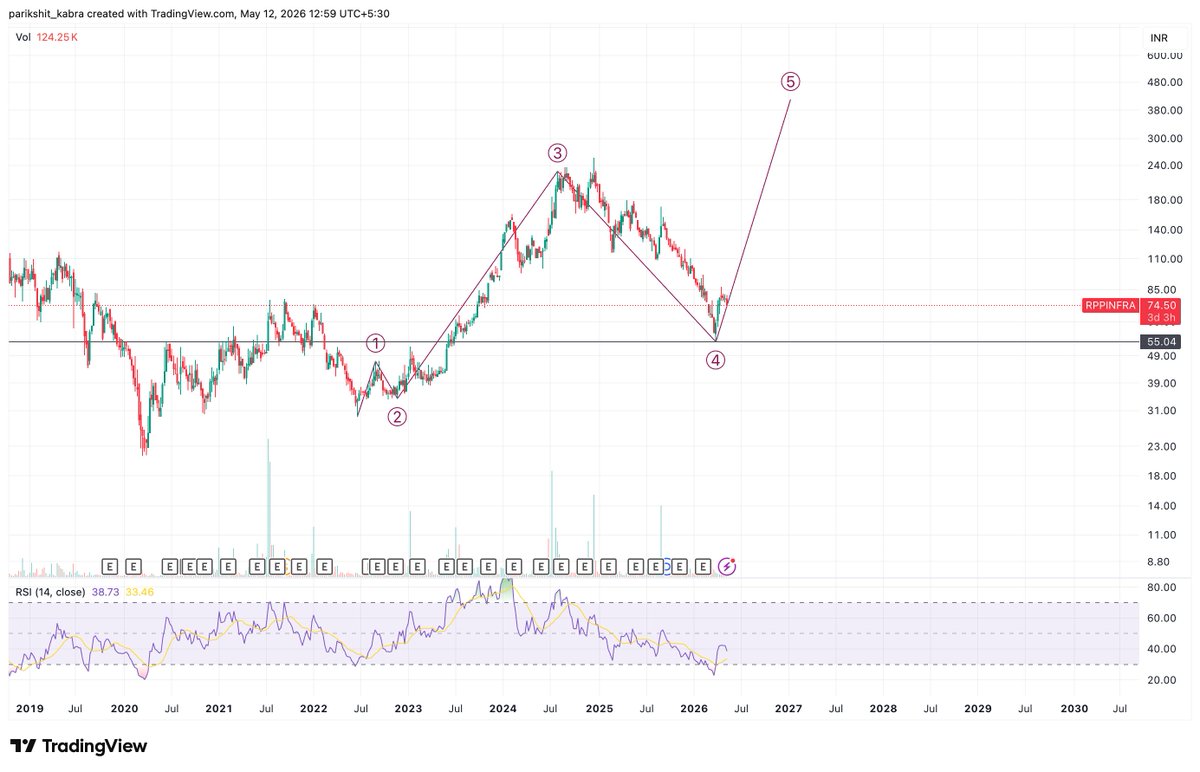Image resolution: width=1200 pixels, height=772 pixels.
Task: Click the 23.00 price scale label
Action: click(x=1164, y=446)
